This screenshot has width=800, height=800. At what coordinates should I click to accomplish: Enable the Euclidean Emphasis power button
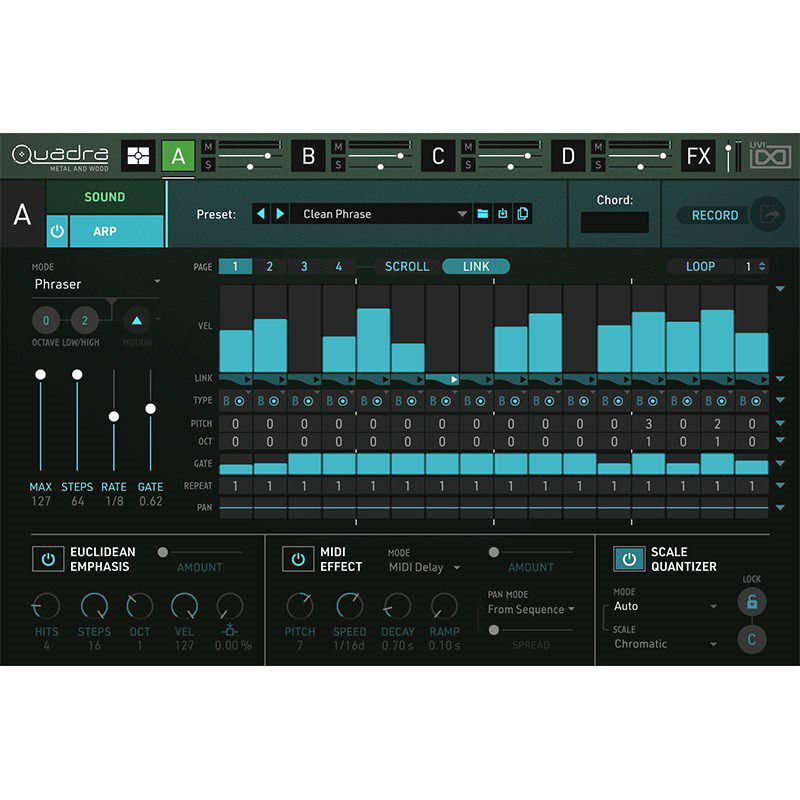[x=48, y=559]
